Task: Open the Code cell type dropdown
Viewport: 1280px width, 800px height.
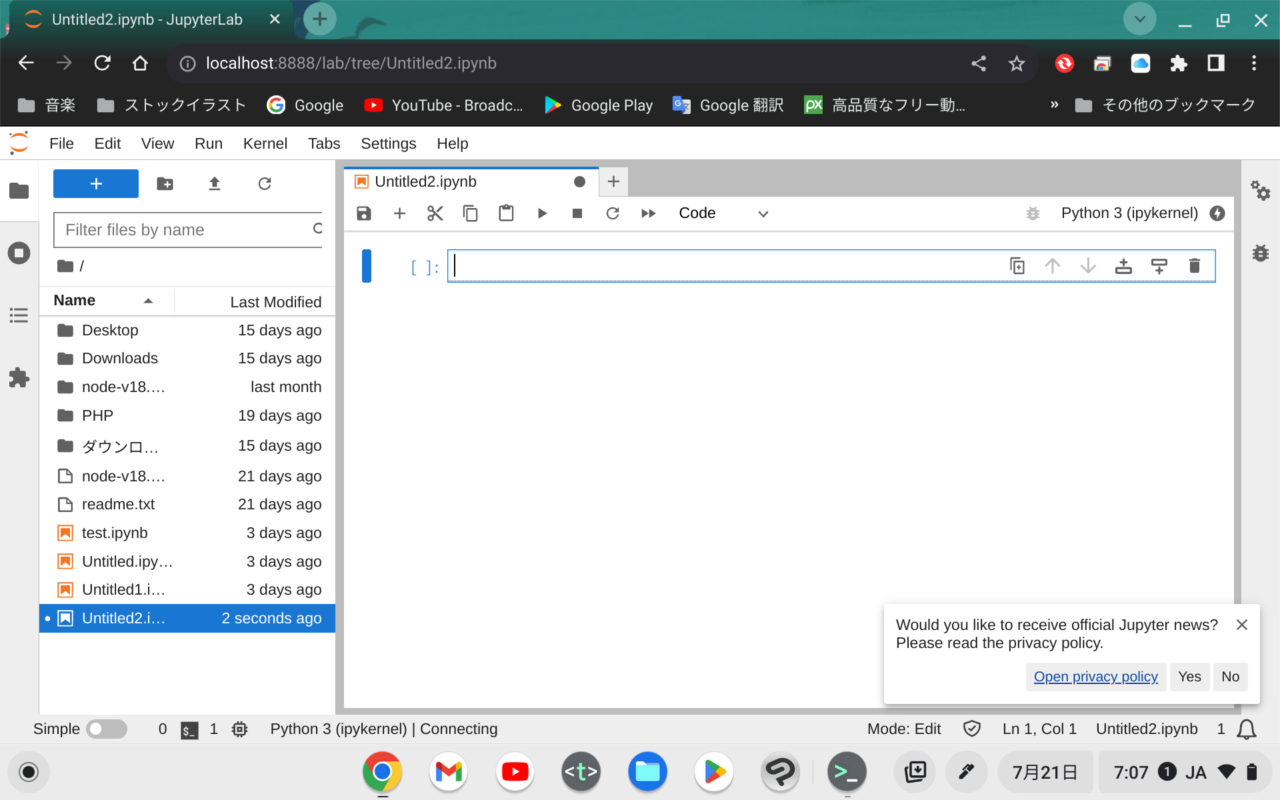Action: (722, 213)
